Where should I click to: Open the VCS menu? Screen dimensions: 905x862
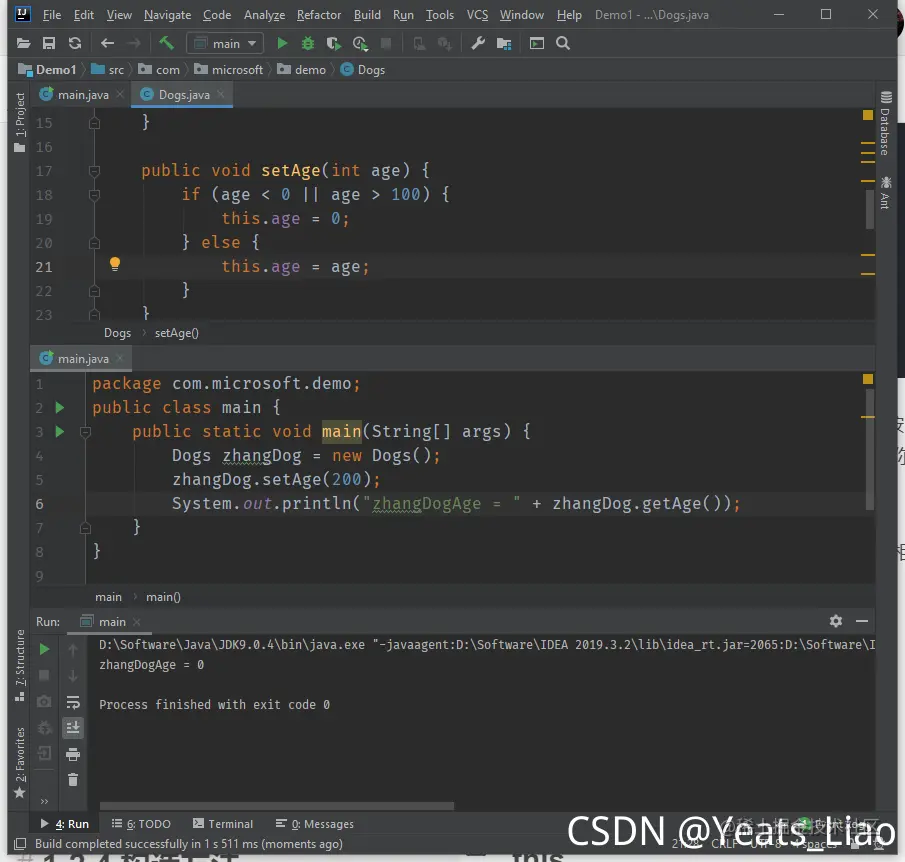tap(477, 15)
